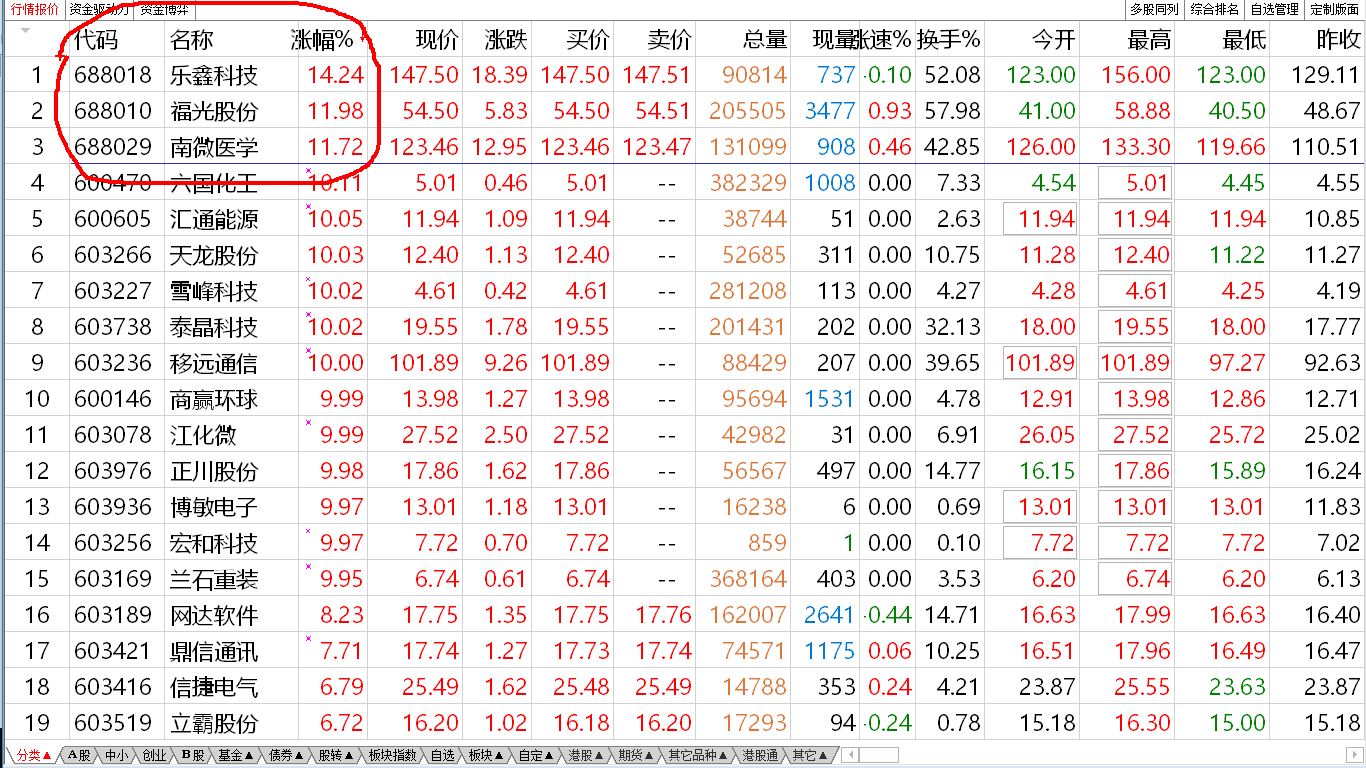Click the 总量 column header
This screenshot has width=1366, height=768.
pyautogui.click(x=765, y=40)
